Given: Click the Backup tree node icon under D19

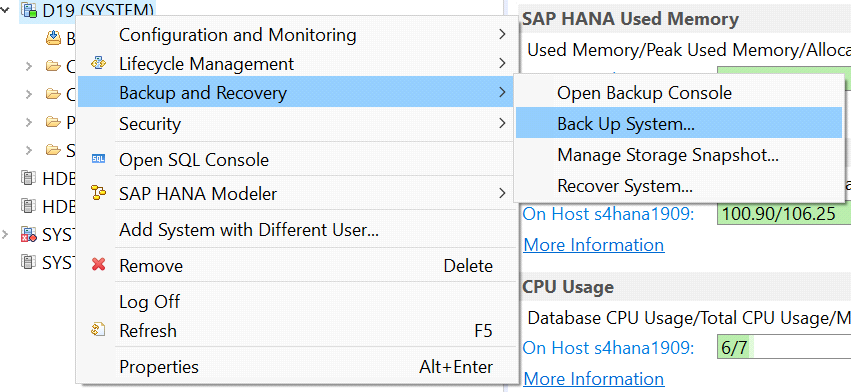Looking at the screenshot, I should [x=53, y=38].
